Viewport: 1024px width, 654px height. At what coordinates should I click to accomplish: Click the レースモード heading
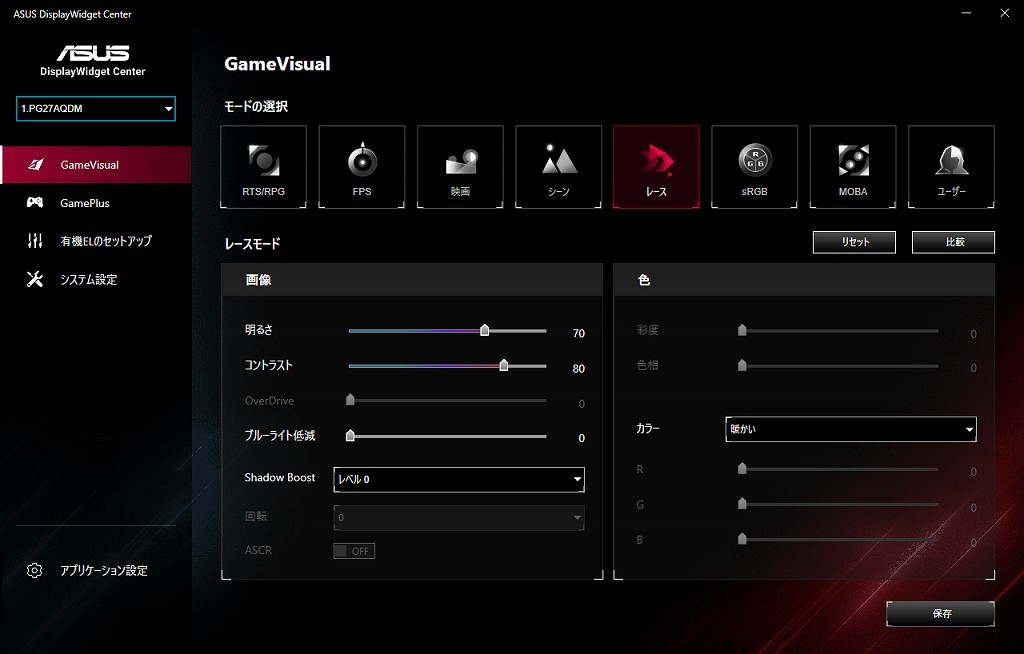click(x=252, y=244)
